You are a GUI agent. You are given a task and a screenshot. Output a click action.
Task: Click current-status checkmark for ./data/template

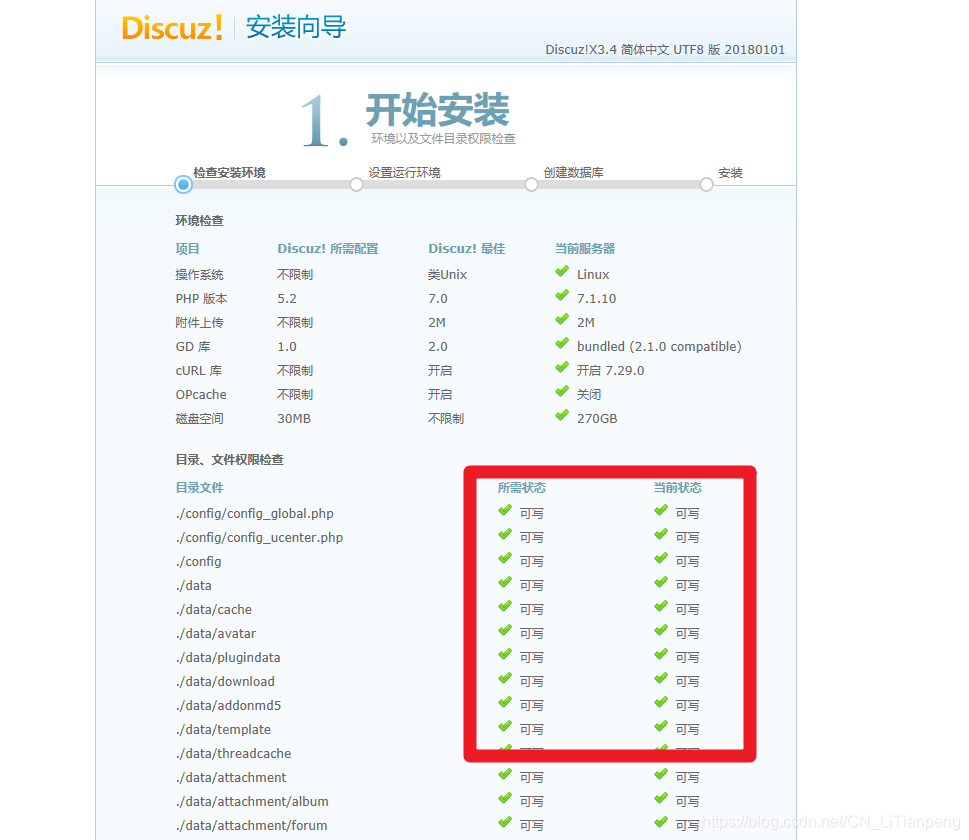[x=661, y=726]
